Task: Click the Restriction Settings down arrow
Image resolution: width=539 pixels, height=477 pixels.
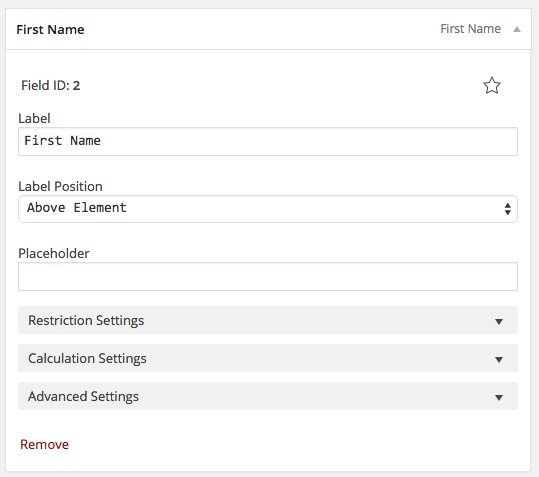Action: click(499, 321)
